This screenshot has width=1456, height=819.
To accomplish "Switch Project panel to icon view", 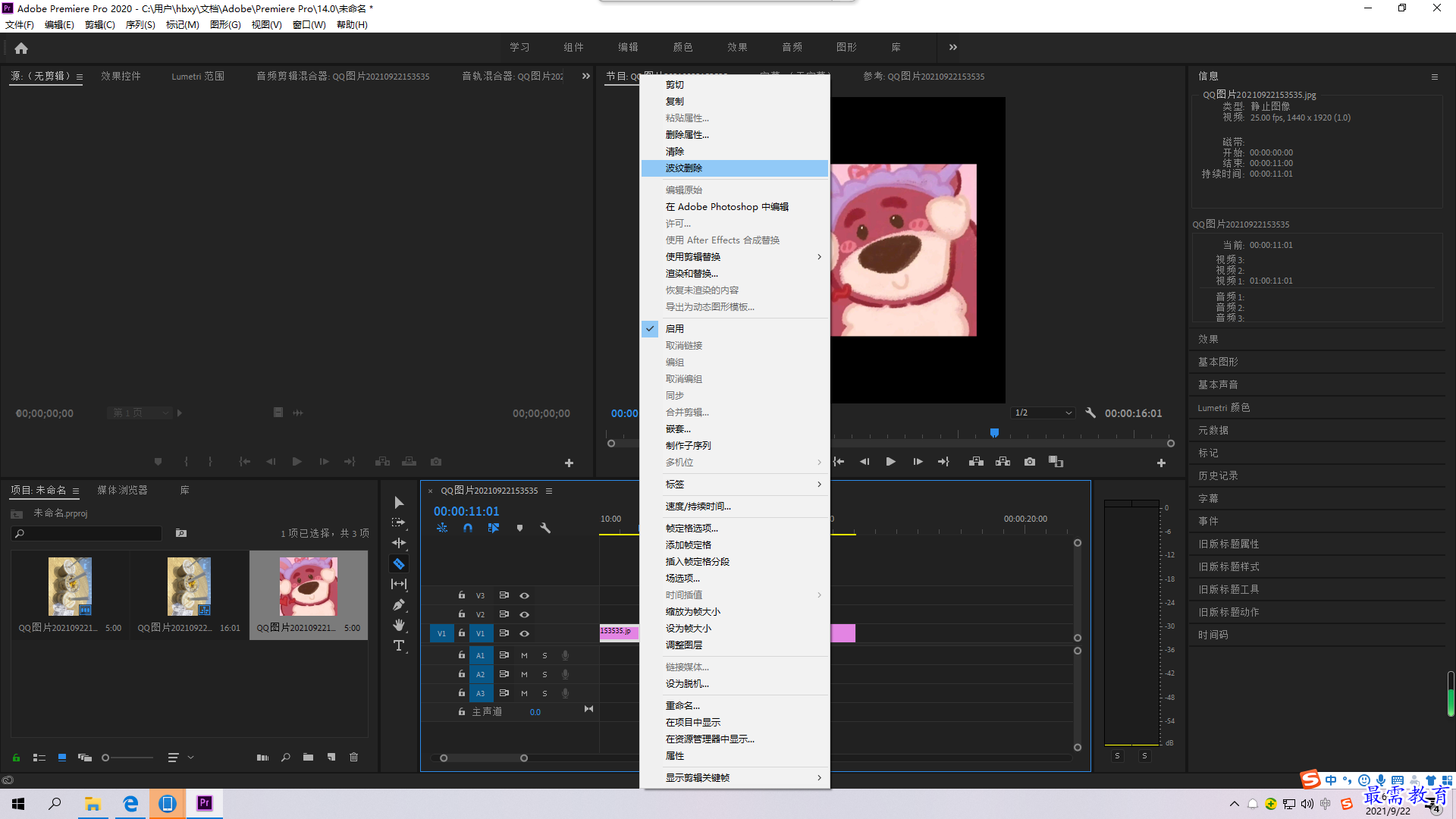I will (62, 757).
